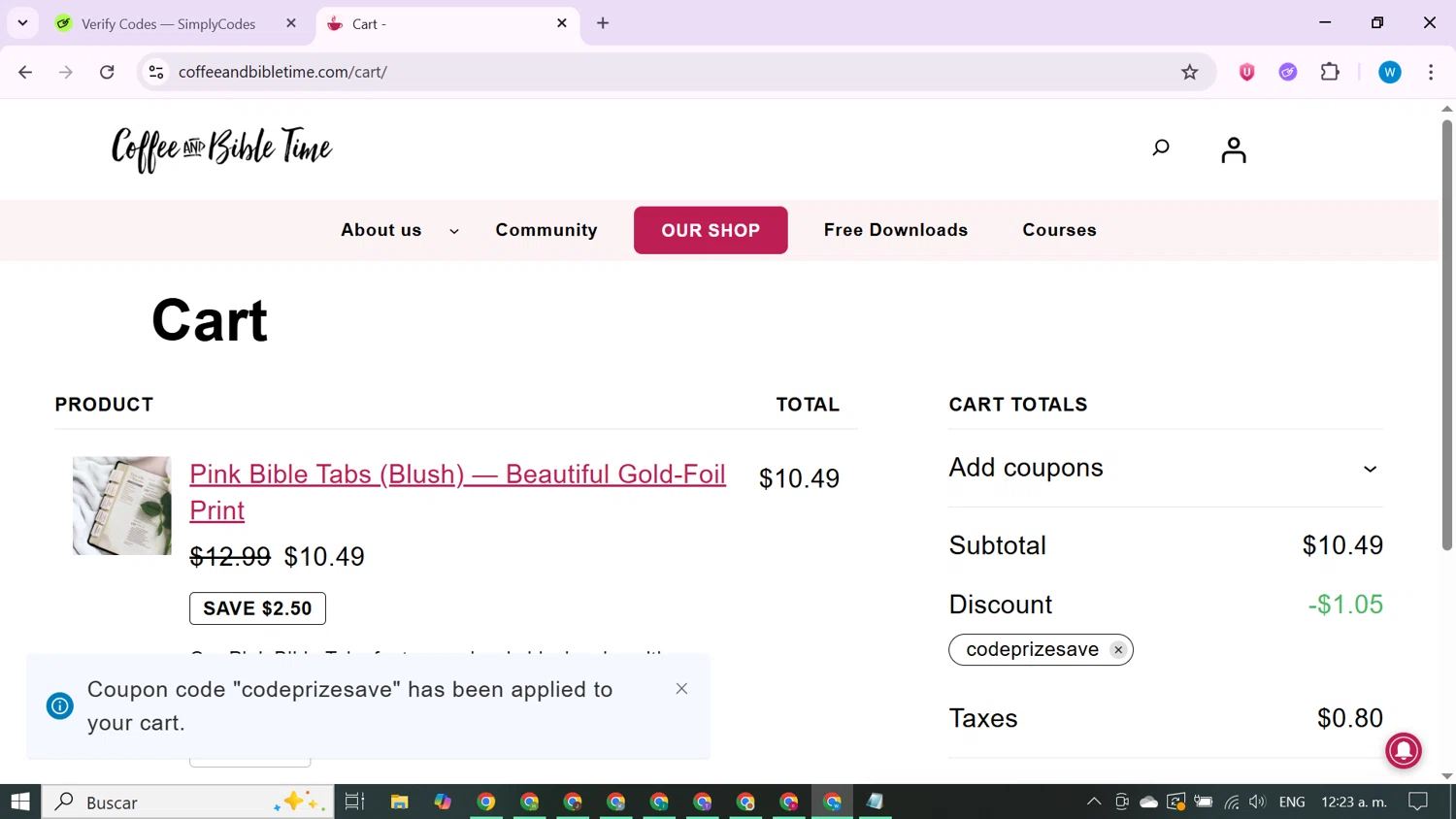
Task: Go back to the previous page
Action: pyautogui.click(x=25, y=72)
